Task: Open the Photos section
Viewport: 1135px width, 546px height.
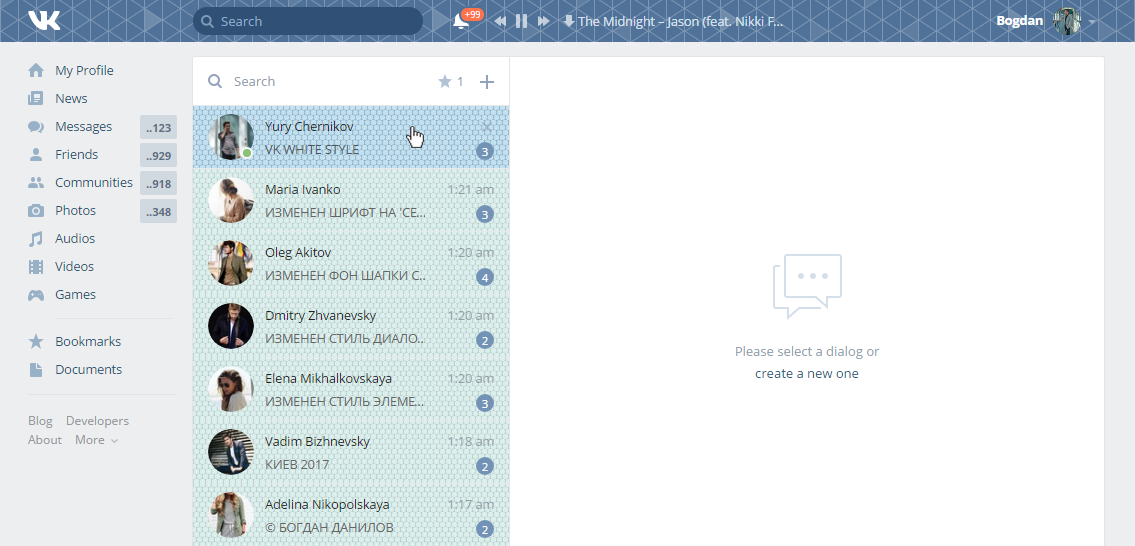Action: click(75, 211)
